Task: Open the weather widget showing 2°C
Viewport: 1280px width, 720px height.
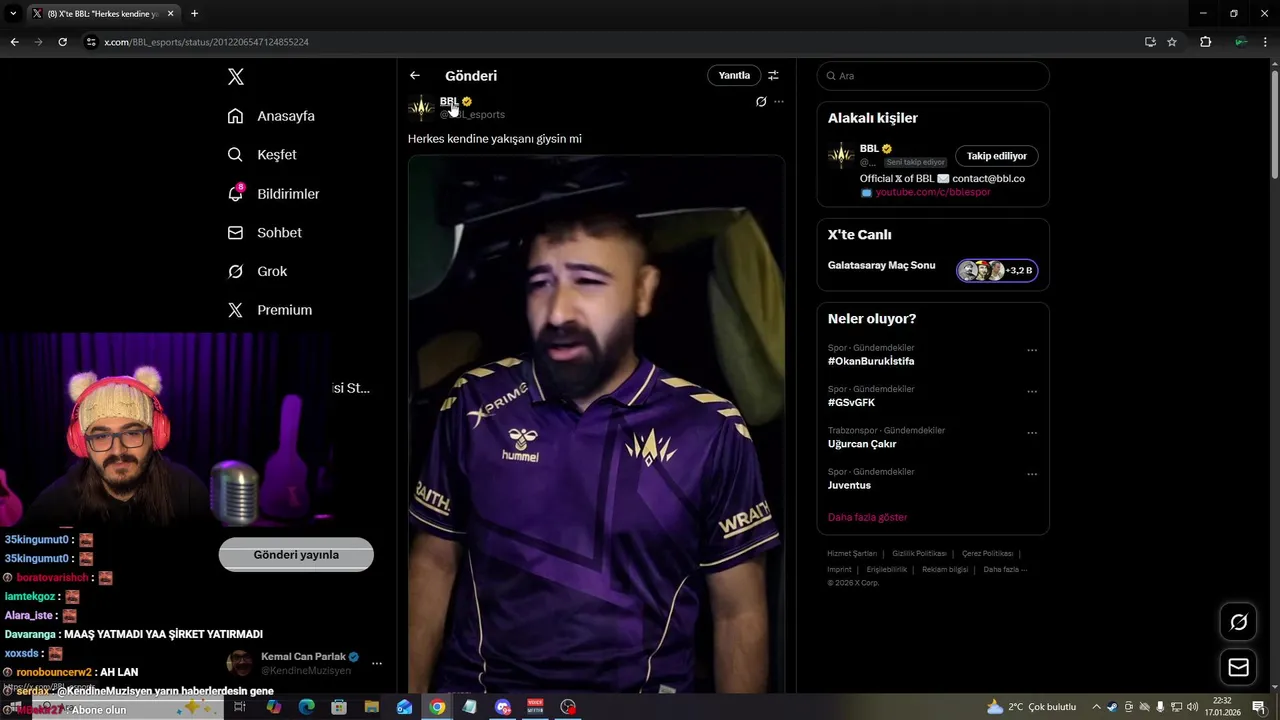Action: (1031, 707)
